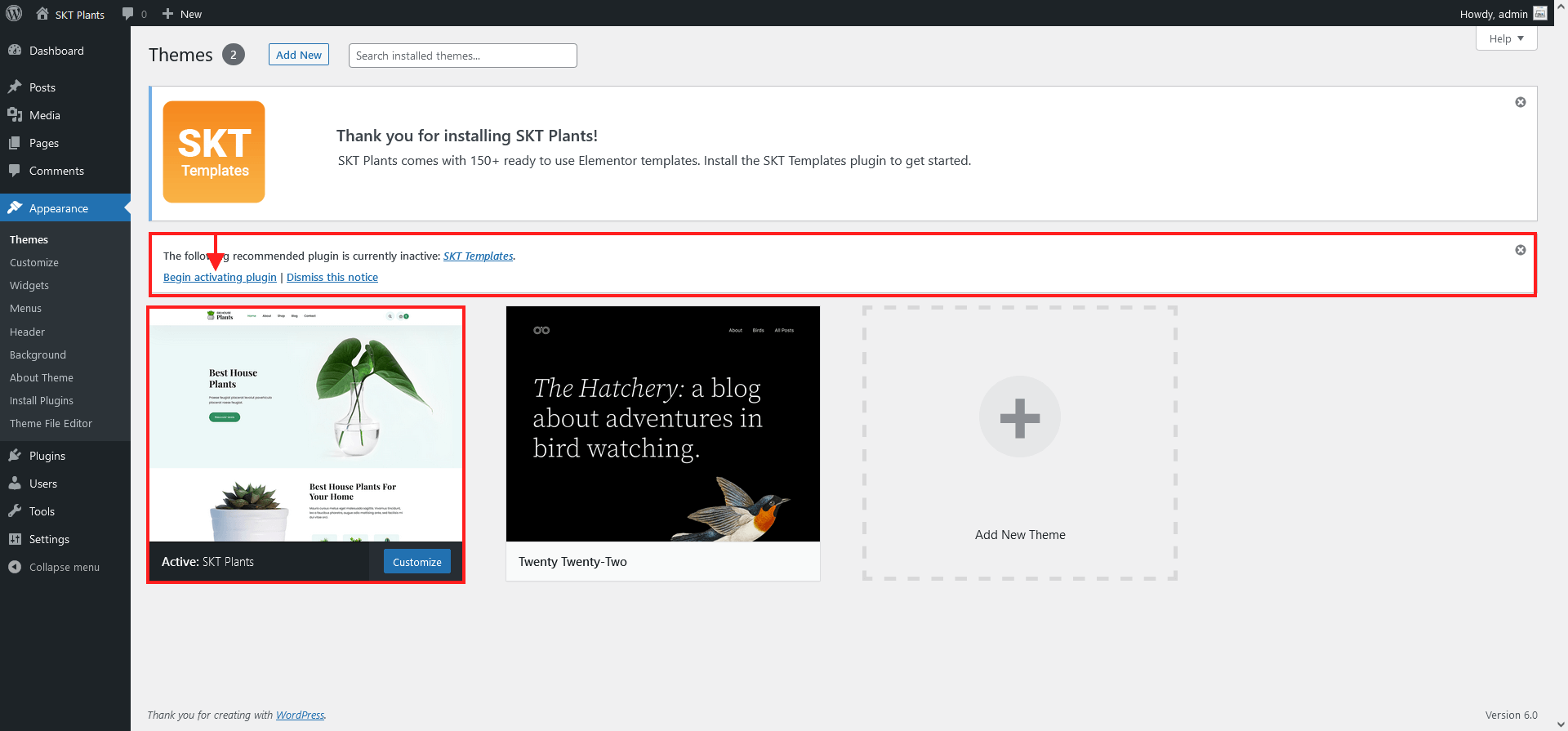Dismiss the inactive plugin notice

1521,250
